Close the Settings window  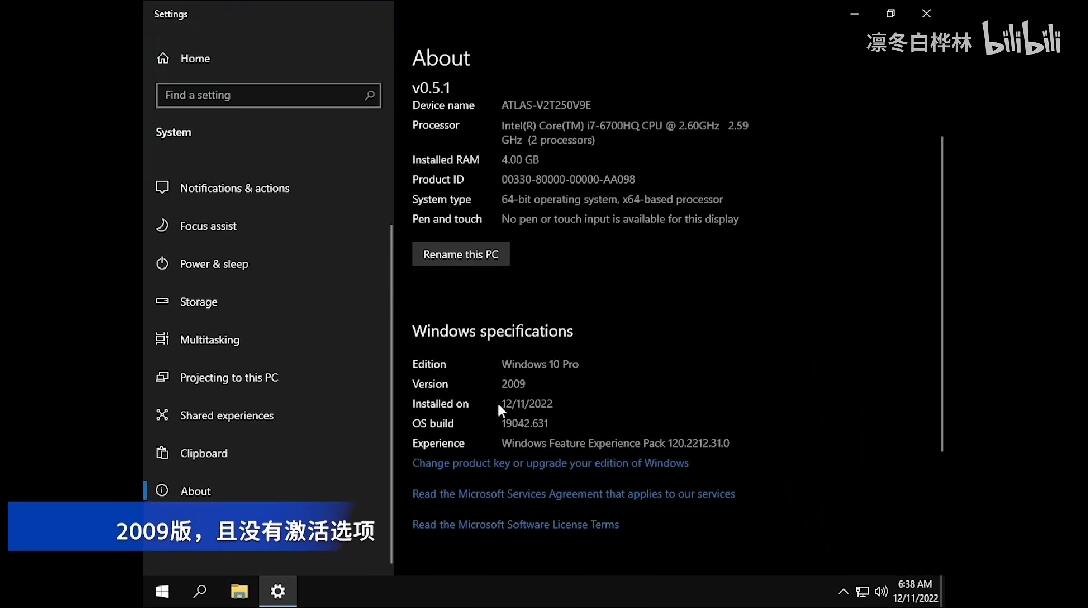tap(926, 13)
